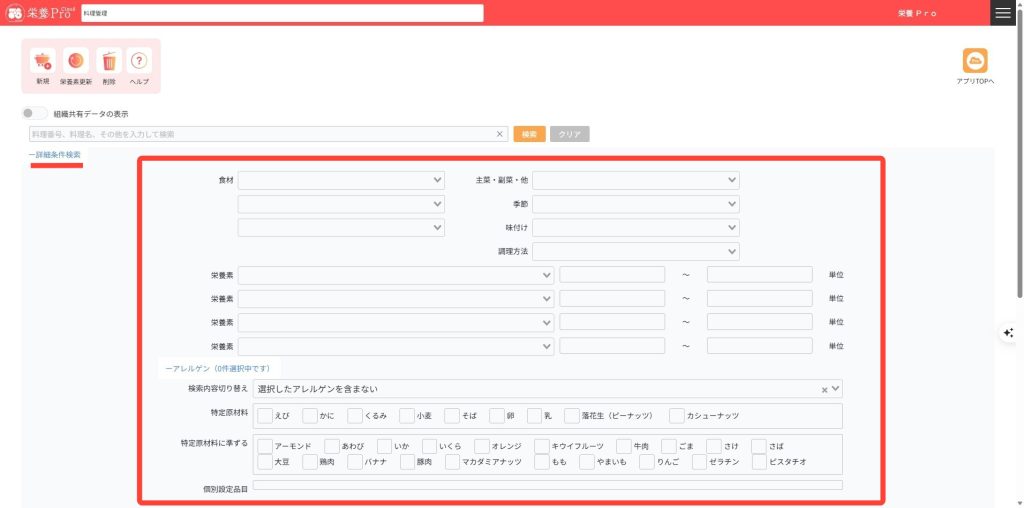Check the バナナ checkbox
Screen dimensions: 1024x508
click(355, 462)
